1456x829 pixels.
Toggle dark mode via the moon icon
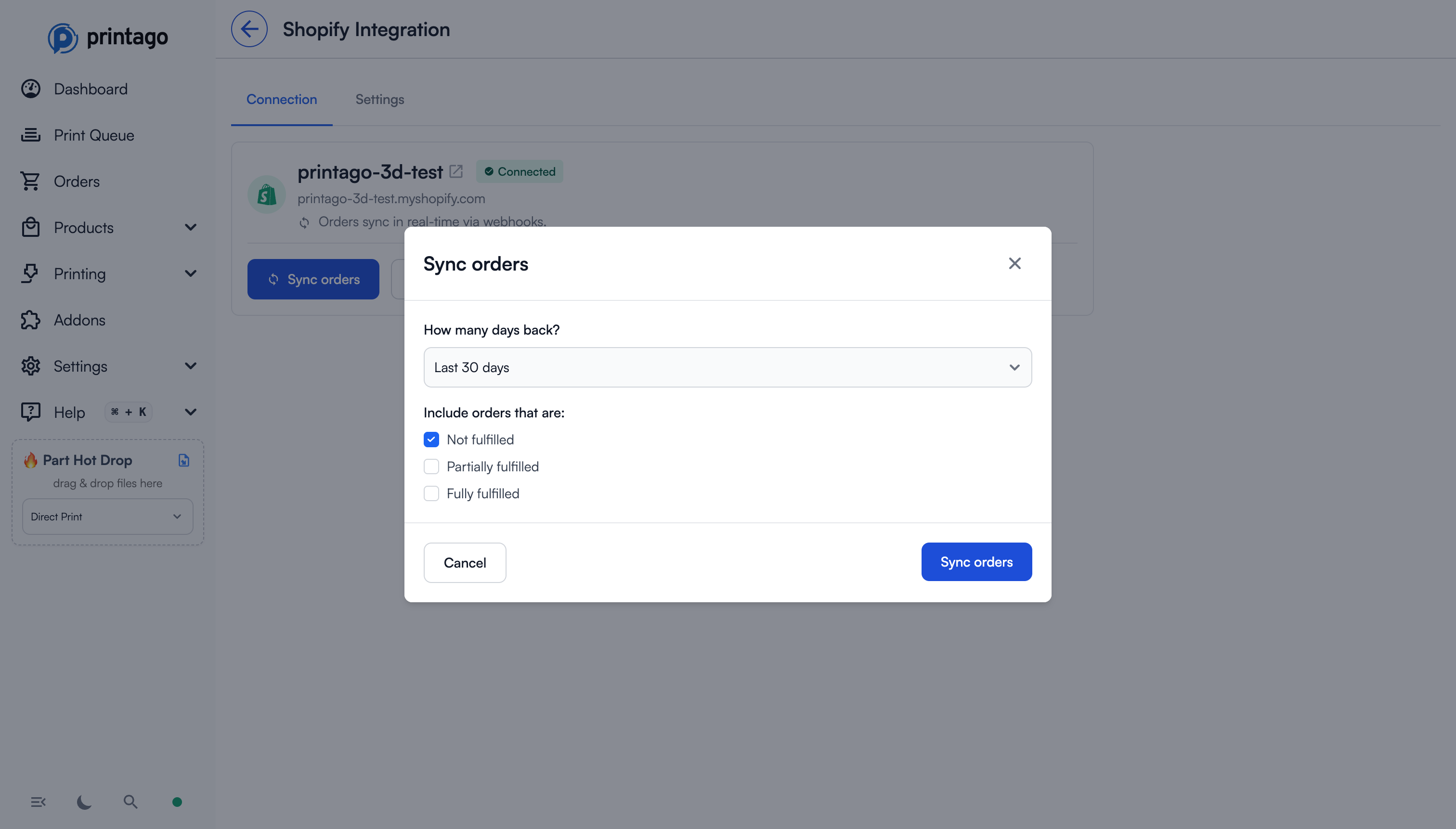83,802
